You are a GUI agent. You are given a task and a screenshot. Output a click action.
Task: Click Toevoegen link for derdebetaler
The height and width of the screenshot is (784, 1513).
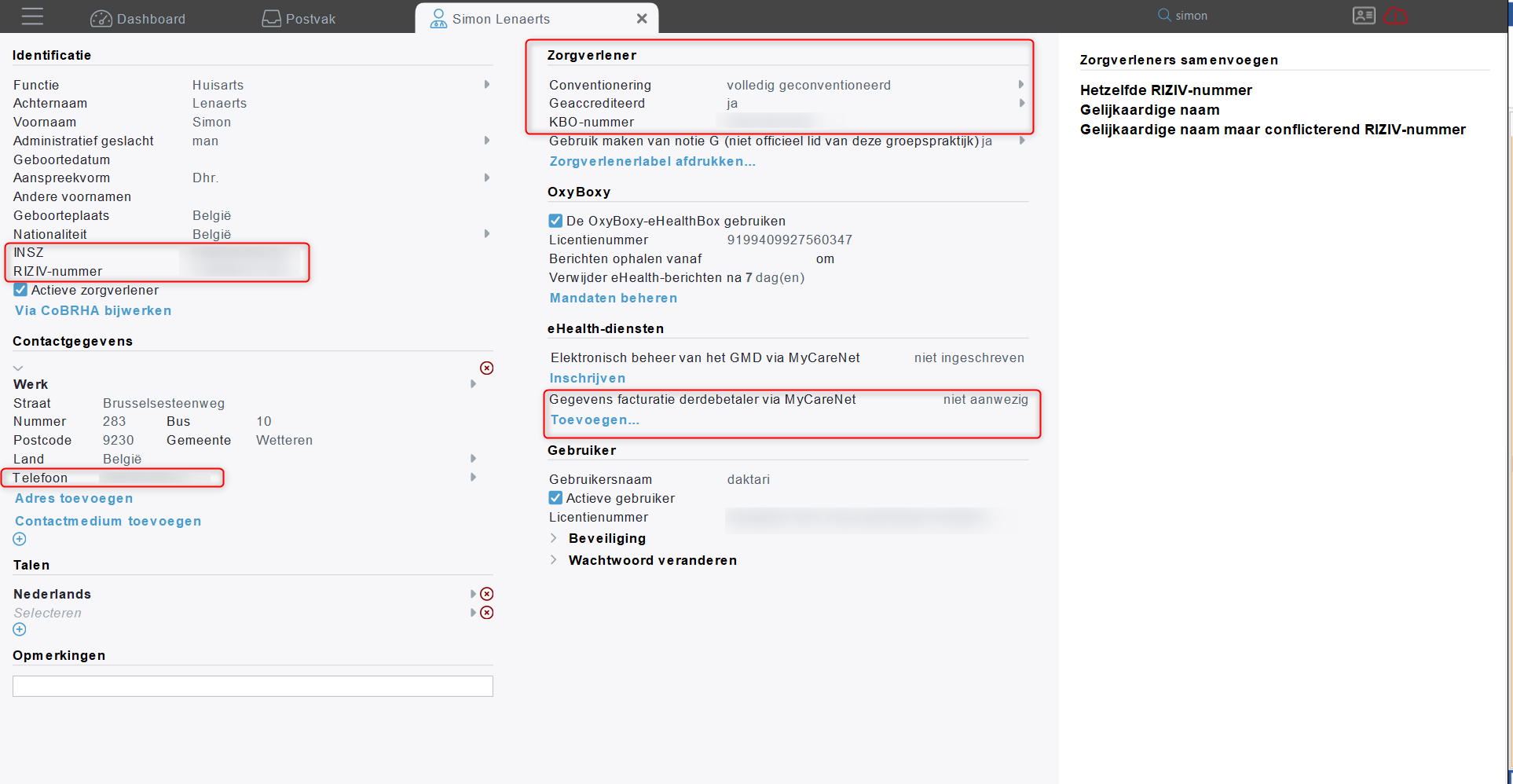[595, 419]
